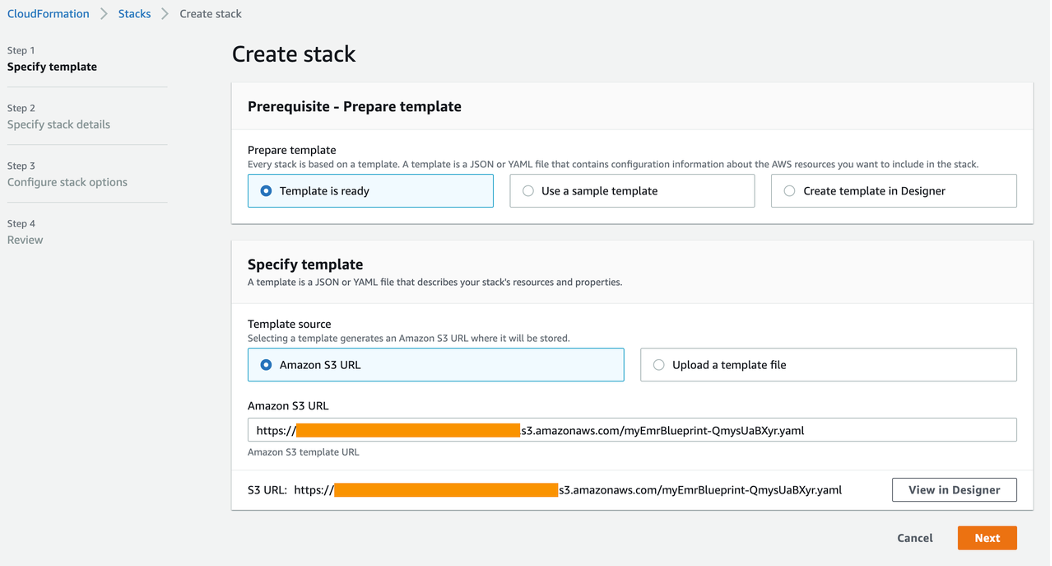Proceed with the Next button
The image size is (1052, 566).
pyautogui.click(x=987, y=538)
